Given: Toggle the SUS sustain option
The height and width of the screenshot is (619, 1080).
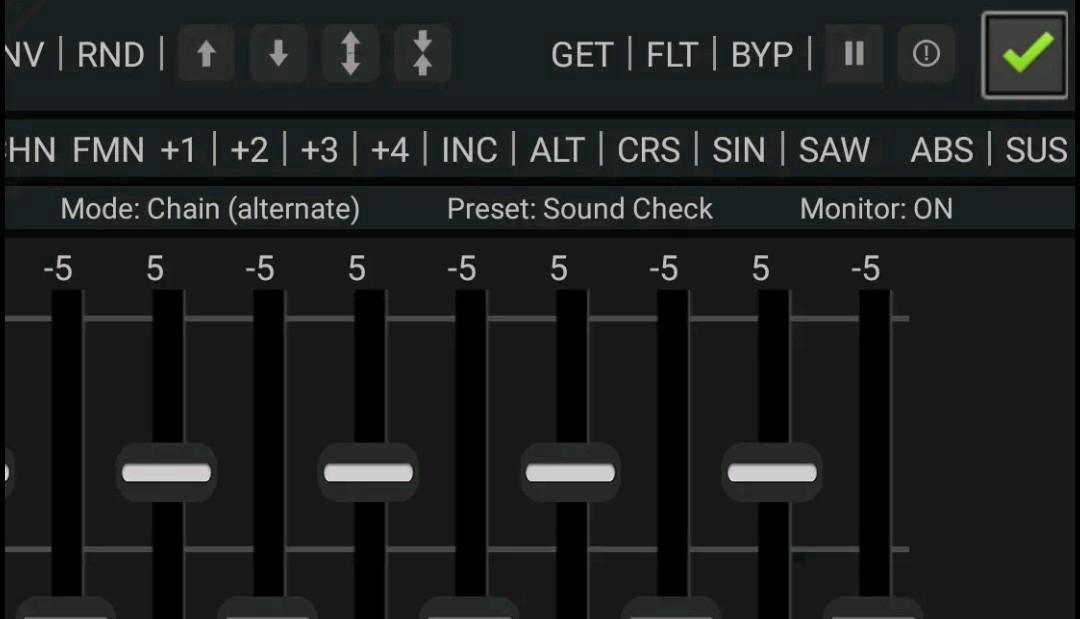Looking at the screenshot, I should click(x=1037, y=149).
